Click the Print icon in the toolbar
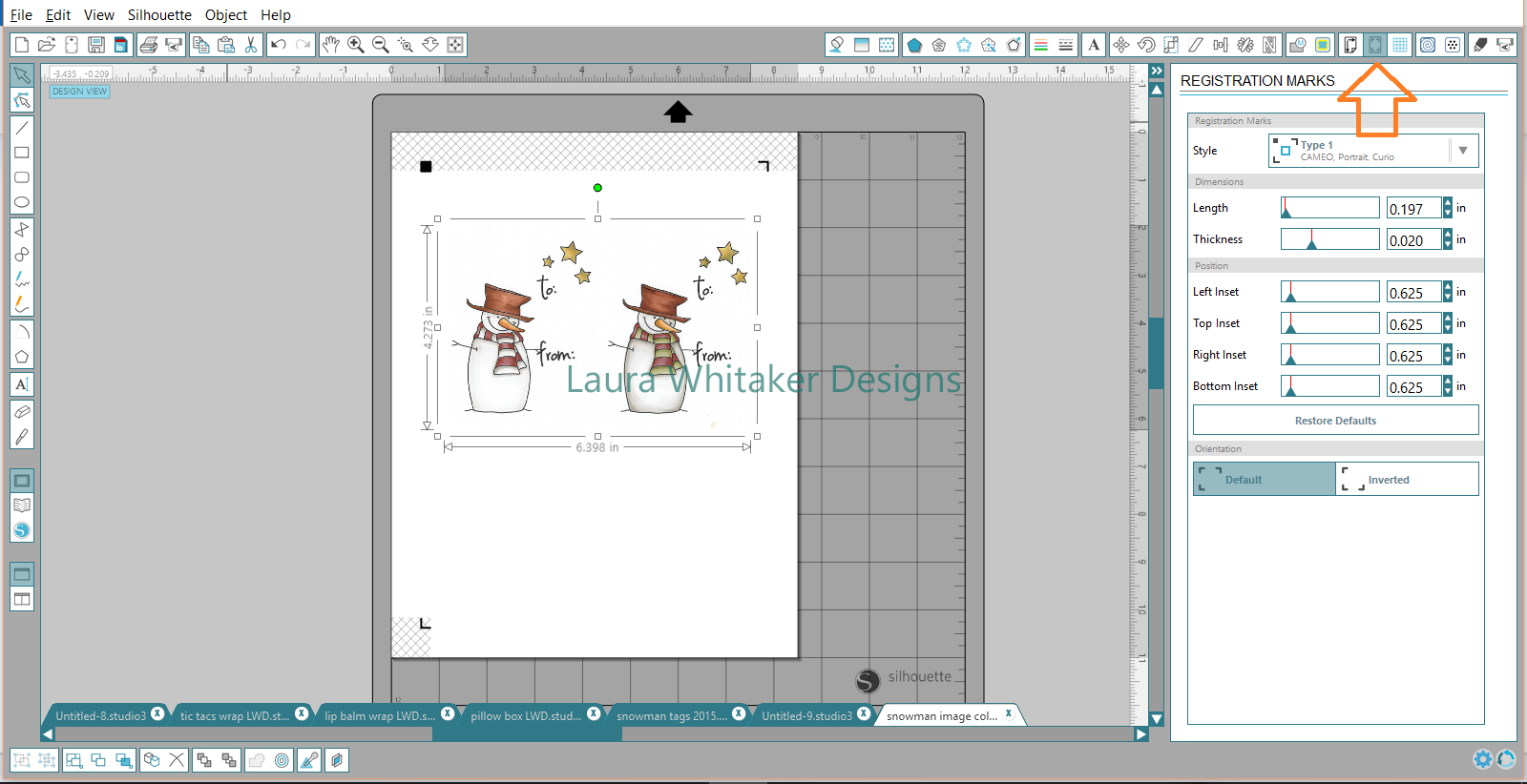 [x=149, y=45]
